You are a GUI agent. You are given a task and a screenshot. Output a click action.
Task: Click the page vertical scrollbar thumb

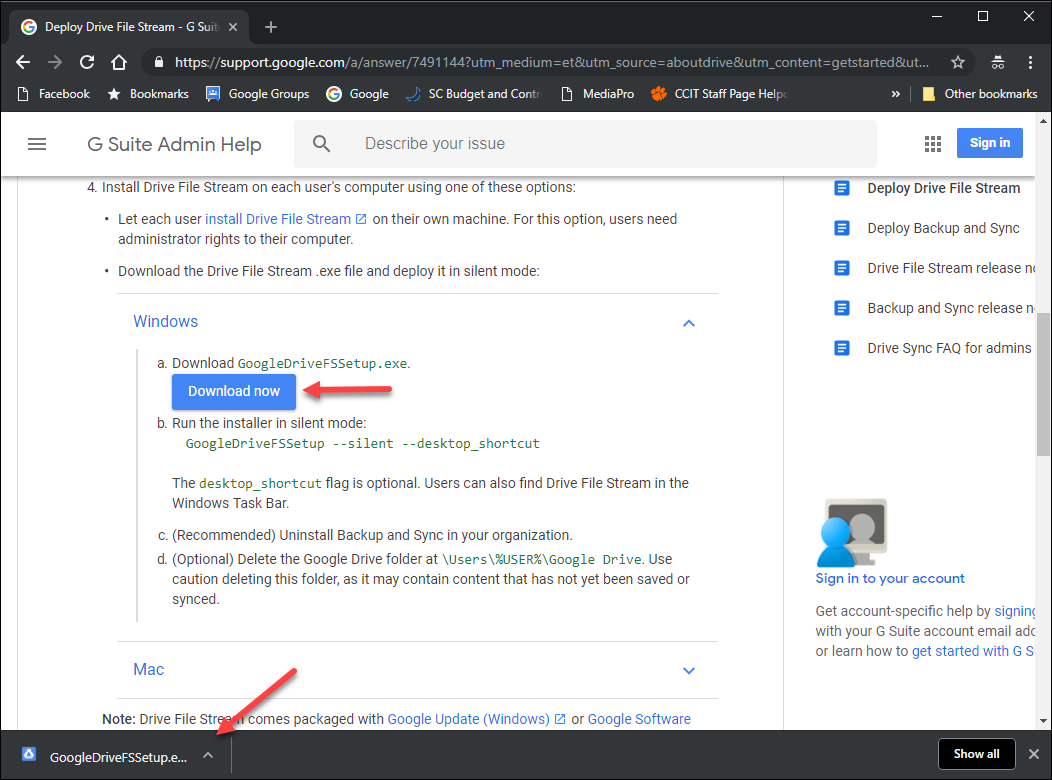click(x=1043, y=384)
